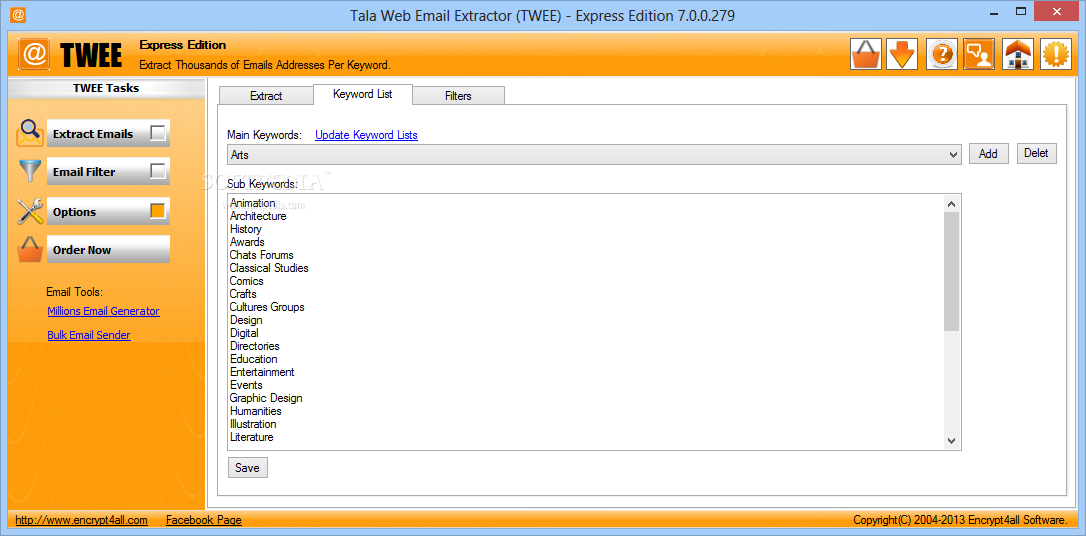Select the History sub keyword
Image resolution: width=1086 pixels, height=536 pixels.
point(245,229)
